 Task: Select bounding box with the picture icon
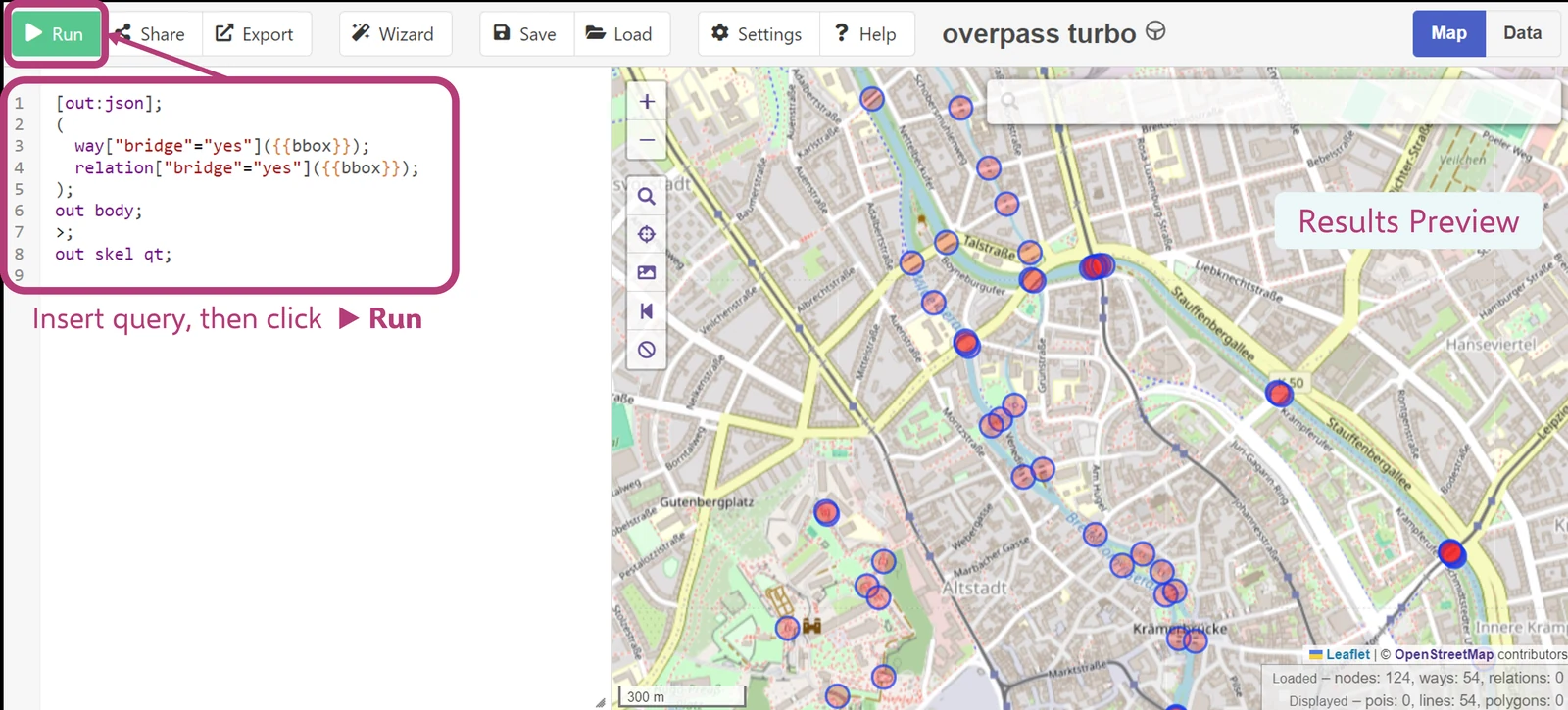pyautogui.click(x=647, y=272)
